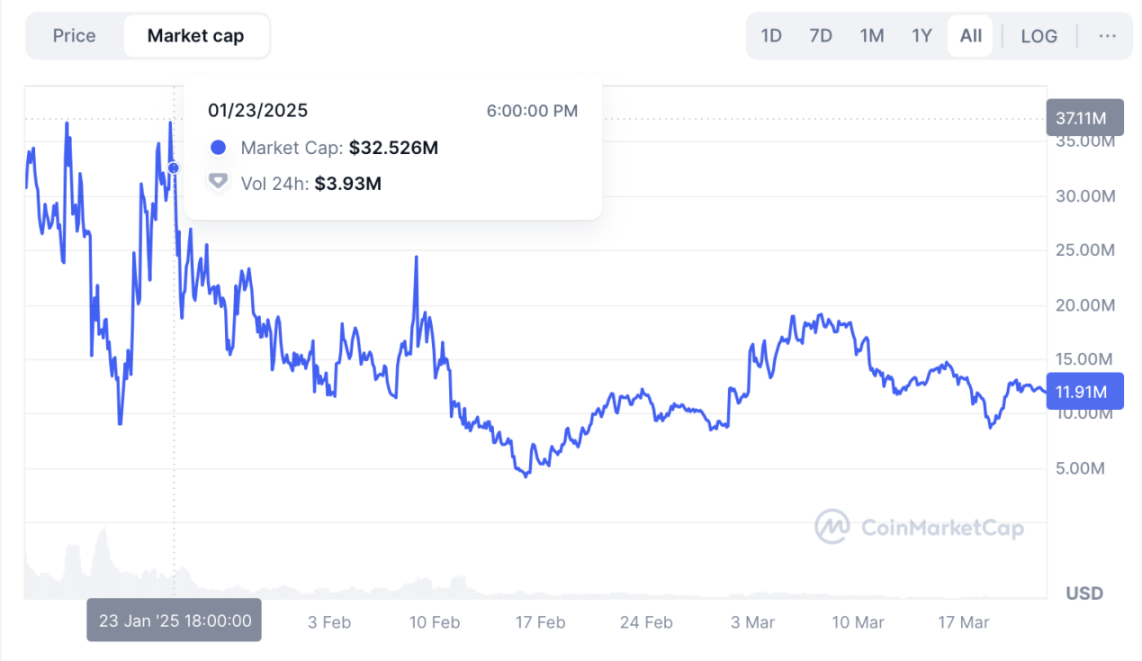The height and width of the screenshot is (661, 1142).
Task: Click the blue Market Cap legend dot
Action: pyautogui.click(x=218, y=148)
